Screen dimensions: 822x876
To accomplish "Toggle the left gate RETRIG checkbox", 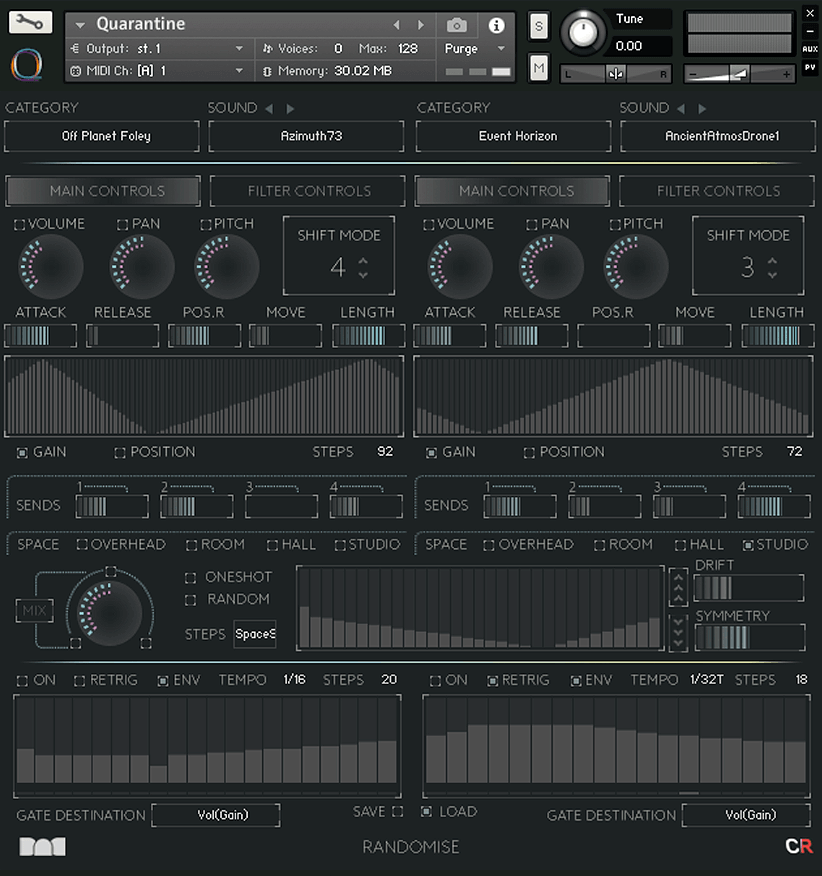I will point(80,680).
